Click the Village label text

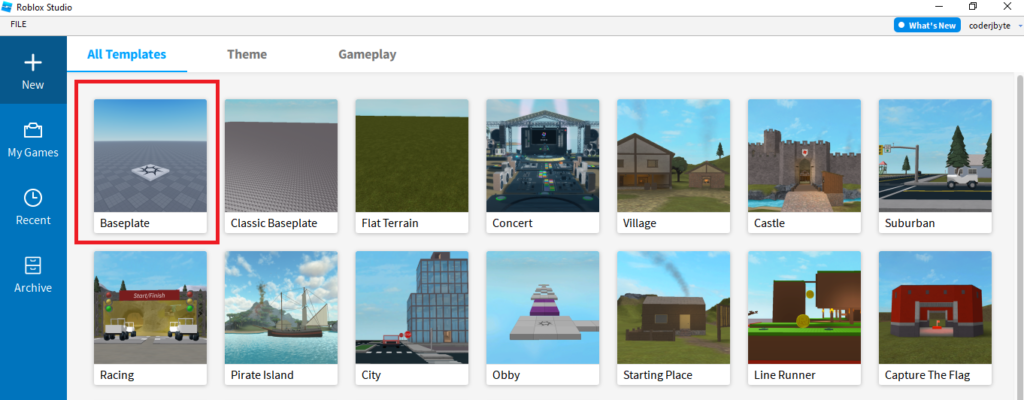click(640, 224)
